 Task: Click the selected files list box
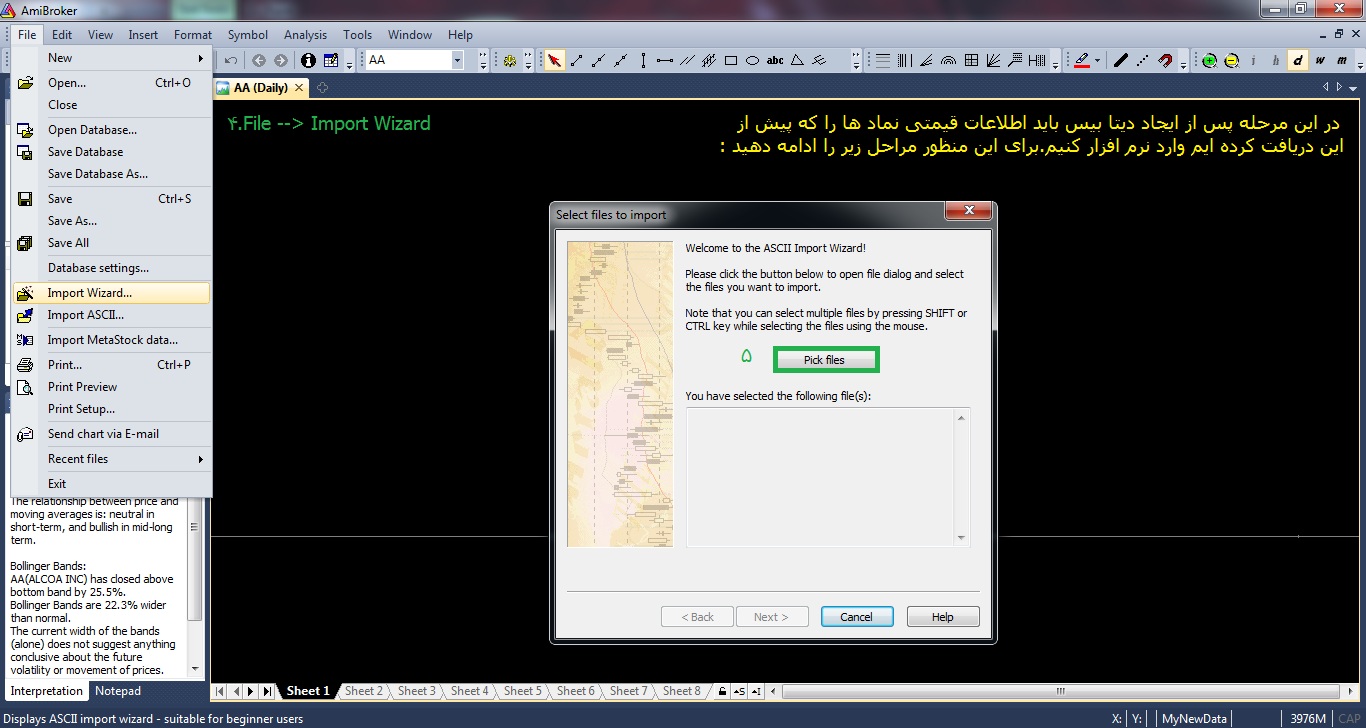828,477
